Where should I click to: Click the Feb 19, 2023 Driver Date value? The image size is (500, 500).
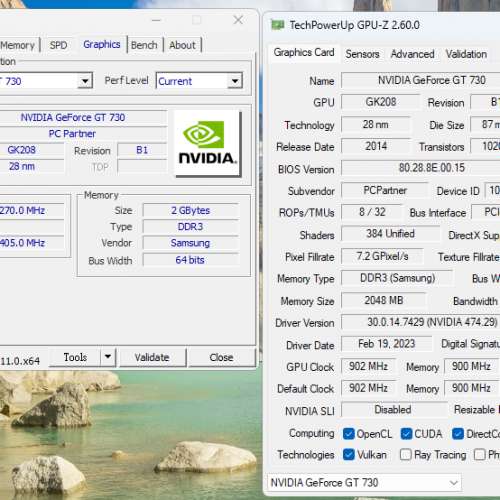pyautogui.click(x=386, y=344)
